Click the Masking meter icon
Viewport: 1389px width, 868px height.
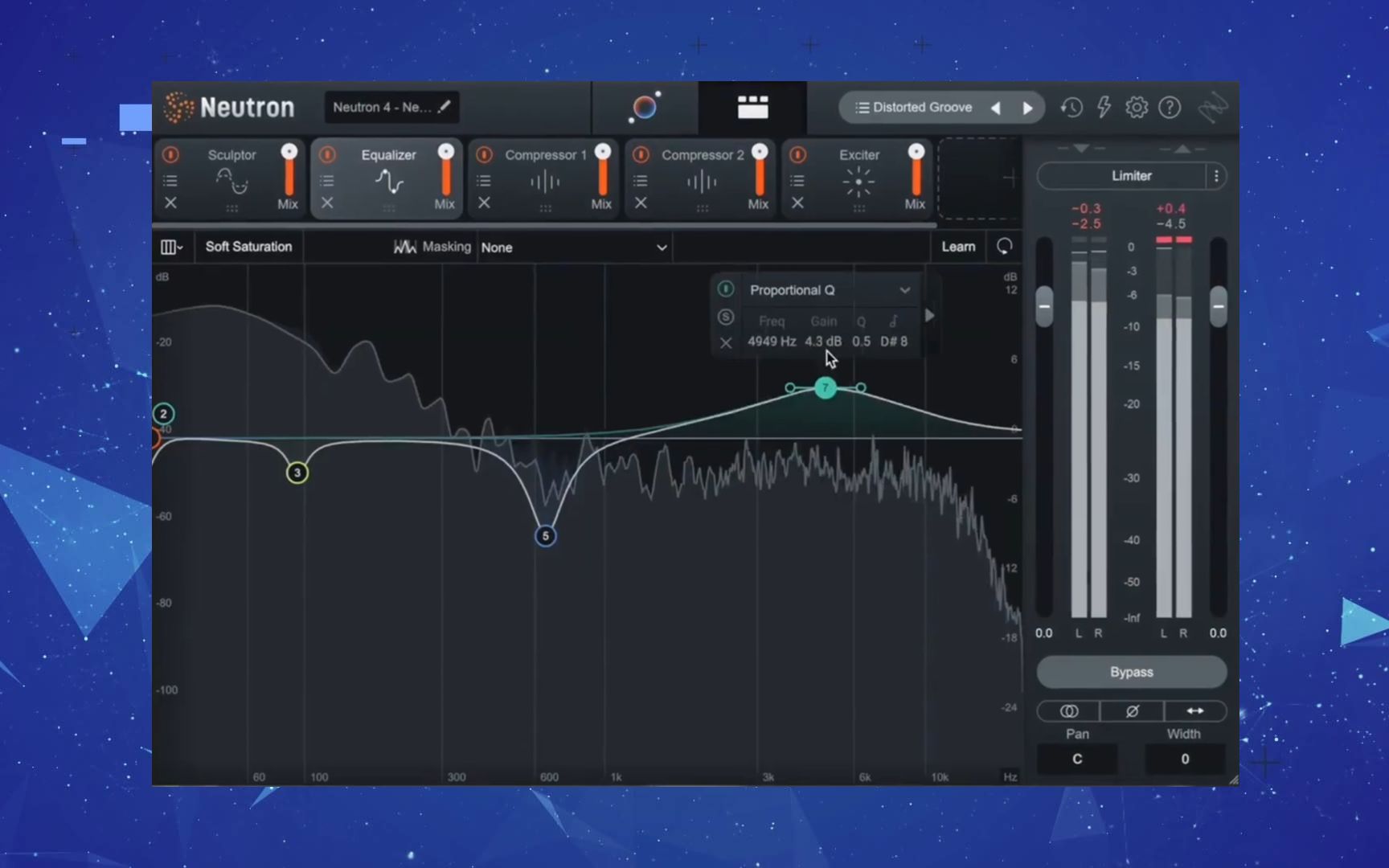pos(404,247)
